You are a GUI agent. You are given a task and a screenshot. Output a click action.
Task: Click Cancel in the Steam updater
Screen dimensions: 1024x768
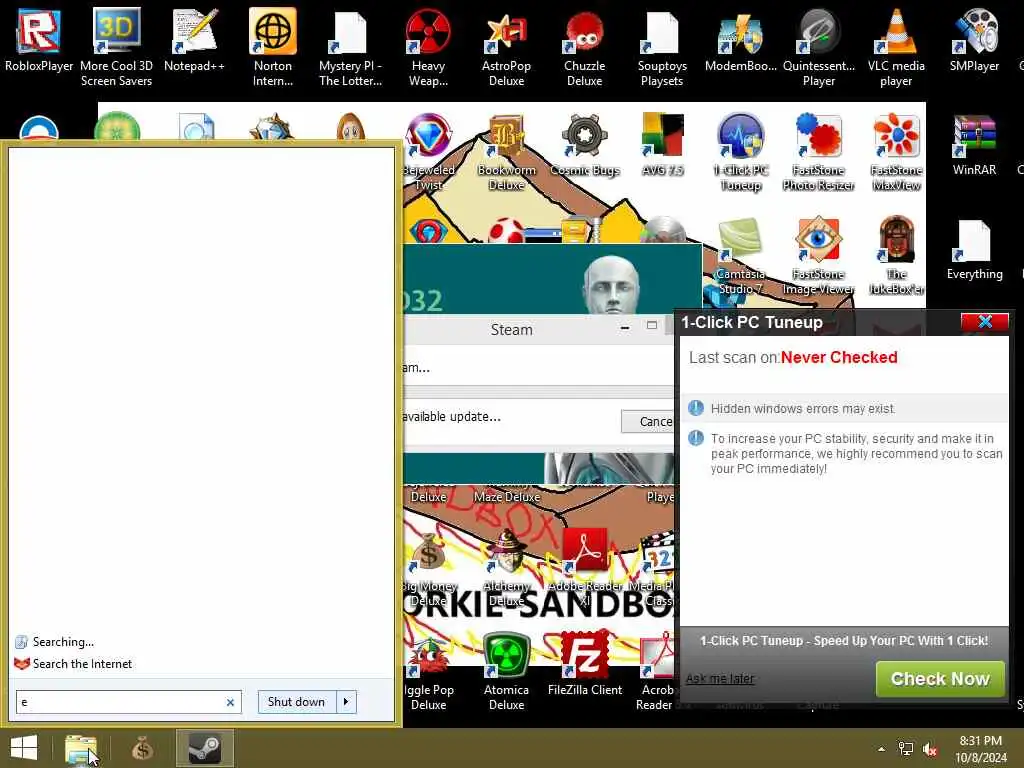[648, 422]
